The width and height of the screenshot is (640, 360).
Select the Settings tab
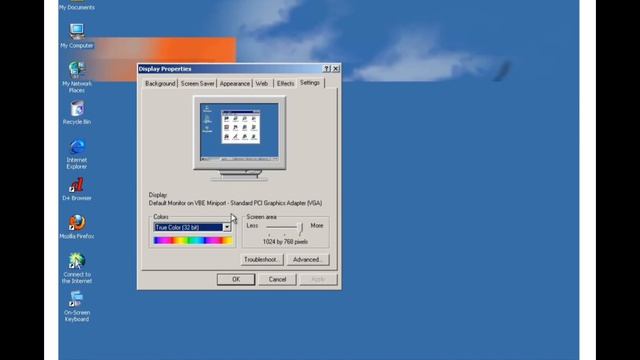[x=310, y=82]
